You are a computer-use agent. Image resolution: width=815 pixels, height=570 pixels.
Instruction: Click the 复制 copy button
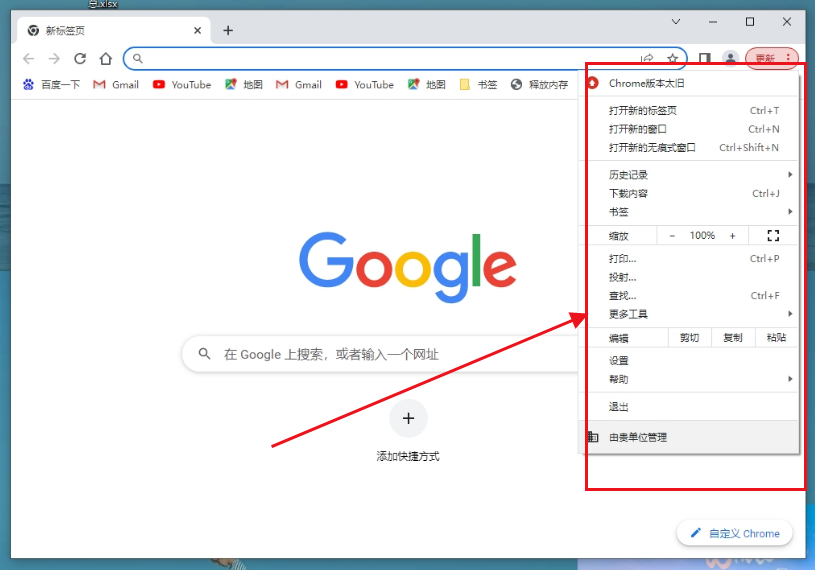[x=733, y=338]
